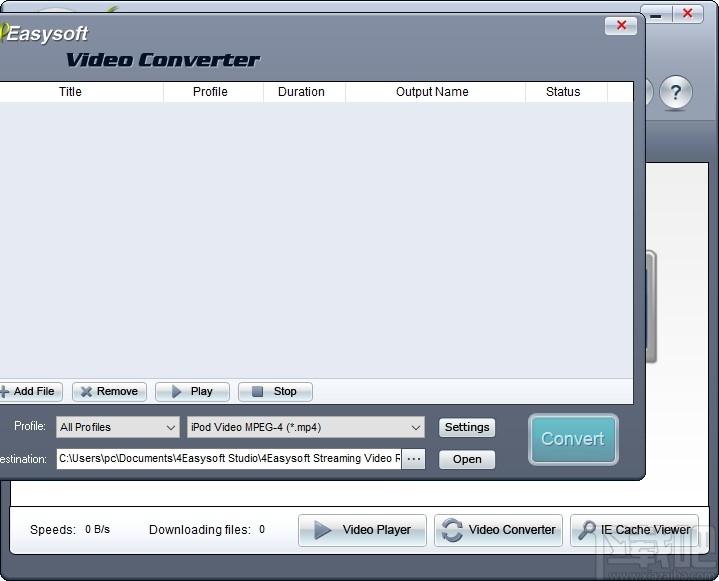Select the Status column header

[x=563, y=92]
